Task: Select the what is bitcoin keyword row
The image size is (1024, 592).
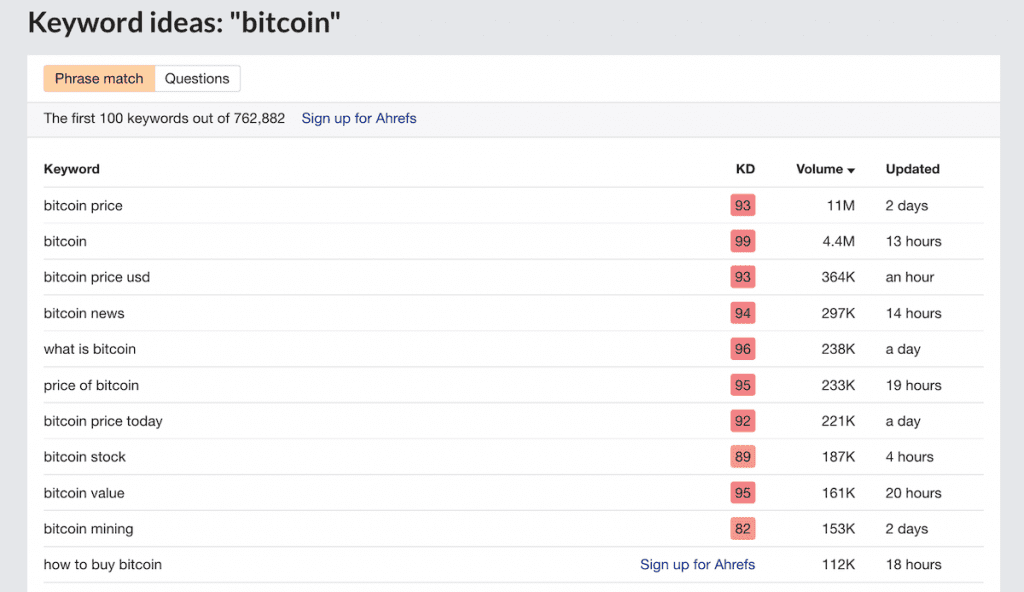Action: tap(89, 349)
